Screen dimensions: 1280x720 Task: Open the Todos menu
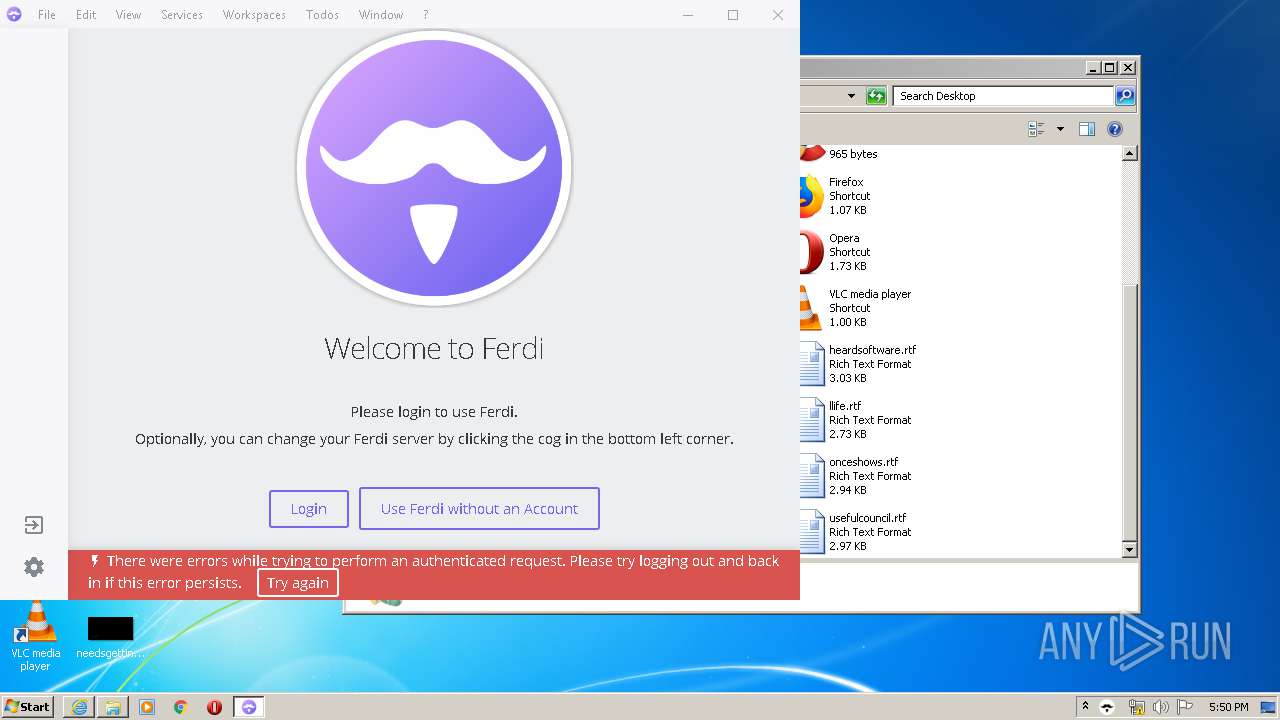click(322, 15)
